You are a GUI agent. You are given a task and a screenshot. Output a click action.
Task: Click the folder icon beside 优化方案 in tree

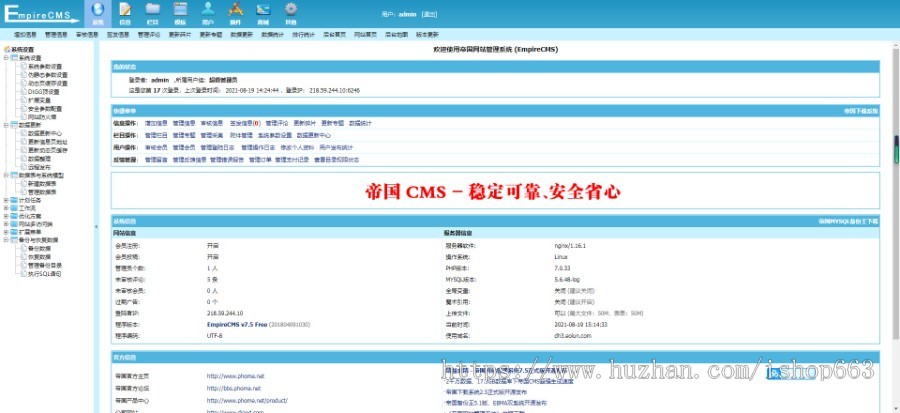pyautogui.click(x=14, y=216)
